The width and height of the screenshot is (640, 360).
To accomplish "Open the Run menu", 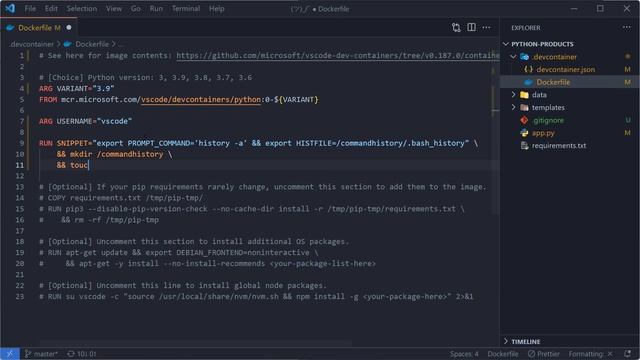I will (156, 9).
